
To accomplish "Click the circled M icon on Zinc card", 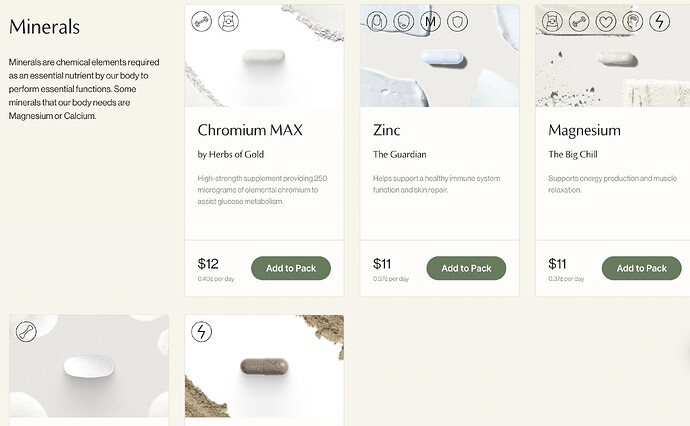I will click(431, 21).
